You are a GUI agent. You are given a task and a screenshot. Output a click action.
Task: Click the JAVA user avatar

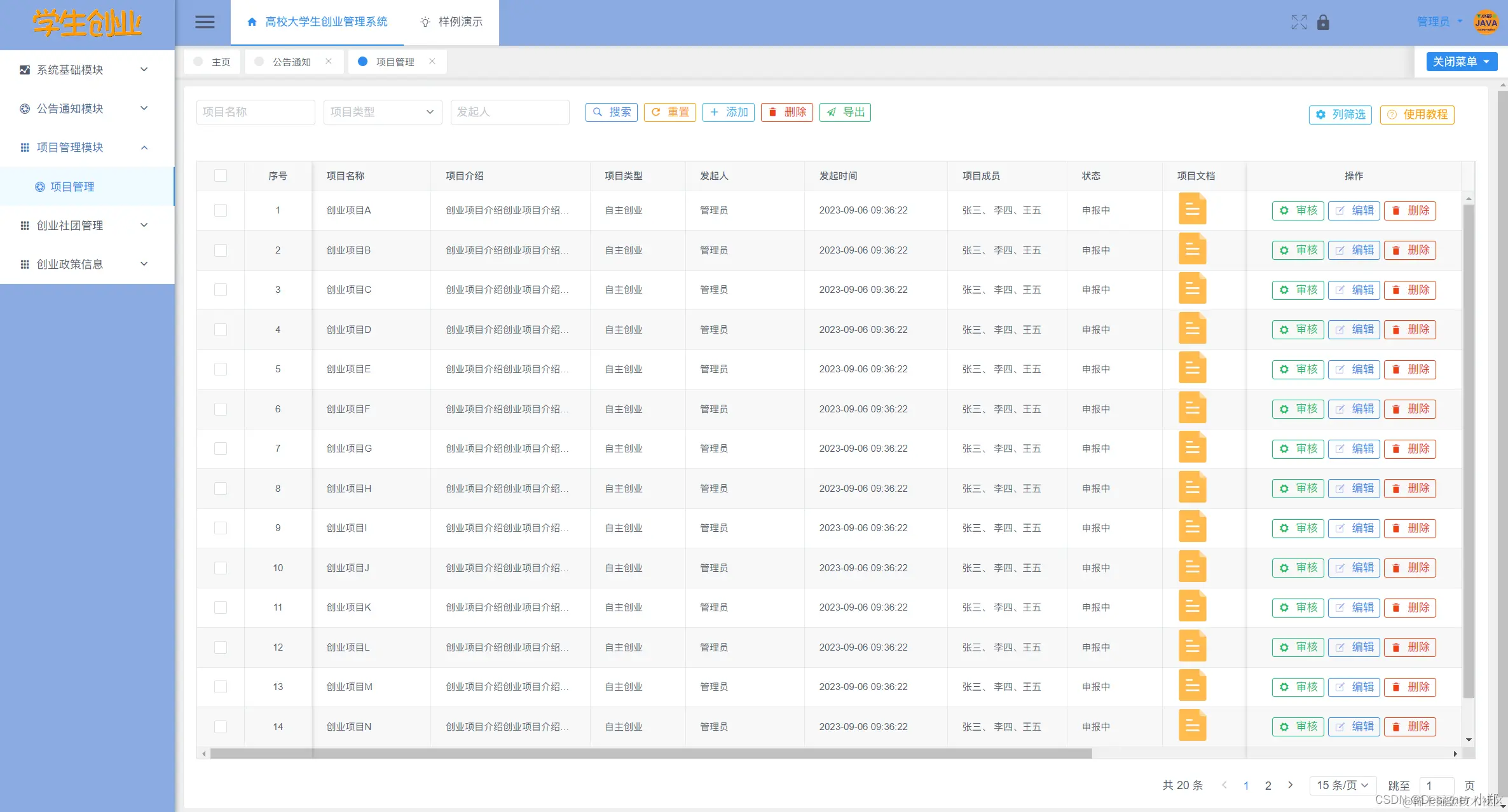click(1486, 22)
